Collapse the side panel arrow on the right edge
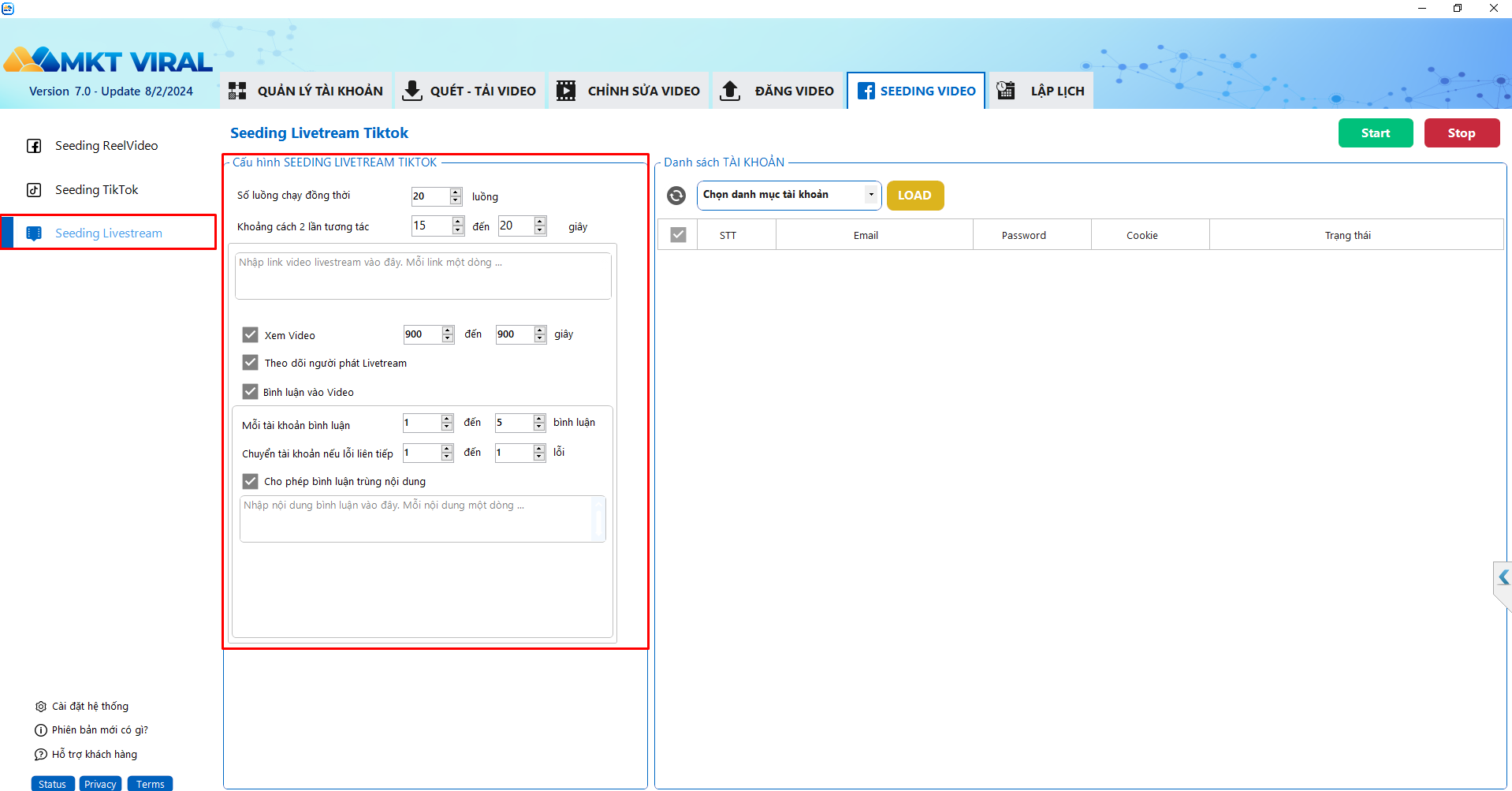Viewport: 1512px width, 791px height. [x=1503, y=577]
